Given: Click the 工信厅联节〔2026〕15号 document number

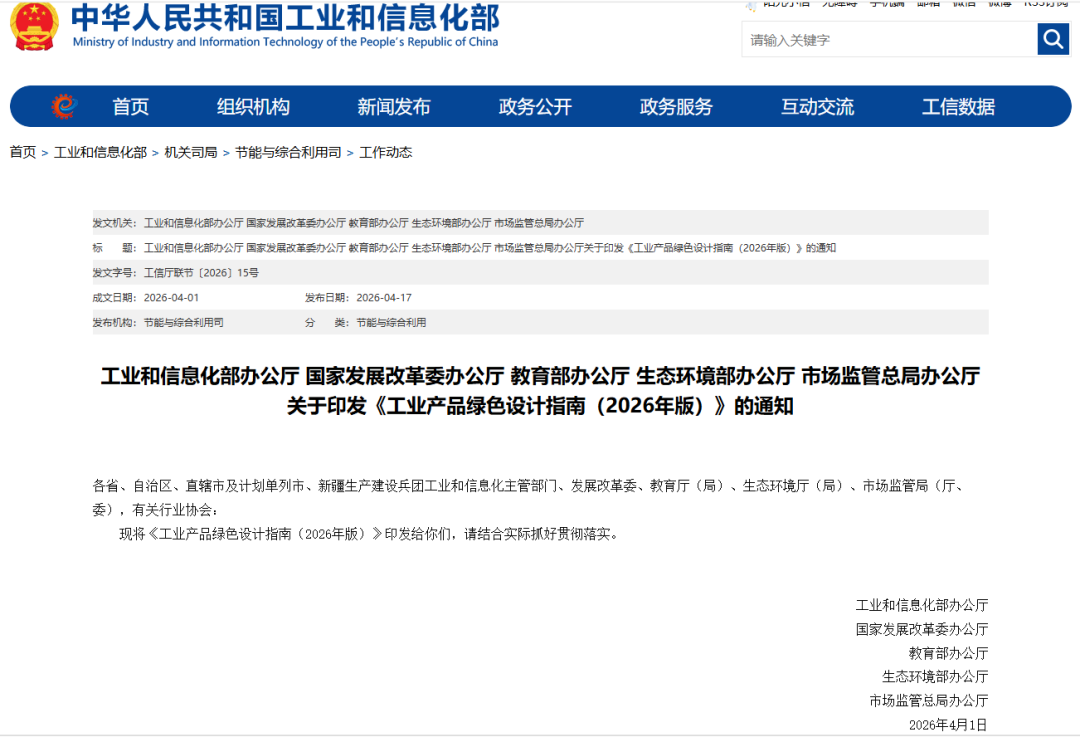Looking at the screenshot, I should click(x=201, y=273).
